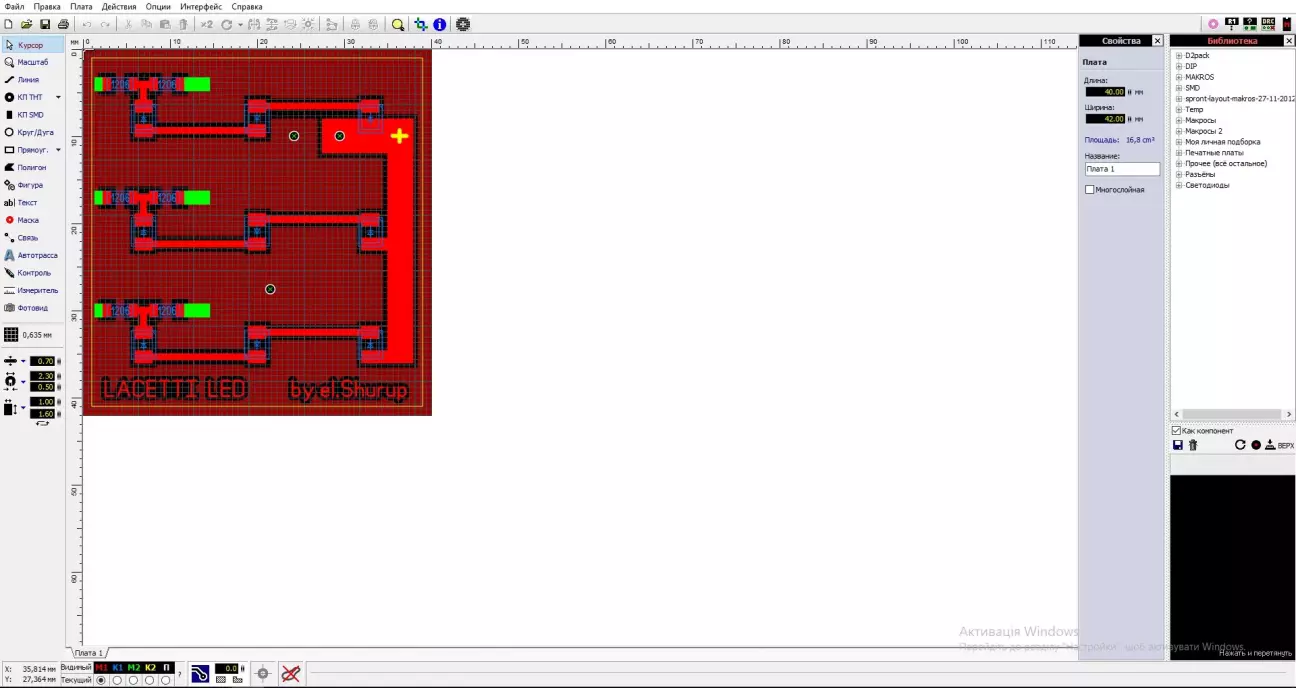Image resolution: width=1296 pixels, height=688 pixels.
Task: Click the DRC check icon in toolbar
Action: click(x=1268, y=23)
